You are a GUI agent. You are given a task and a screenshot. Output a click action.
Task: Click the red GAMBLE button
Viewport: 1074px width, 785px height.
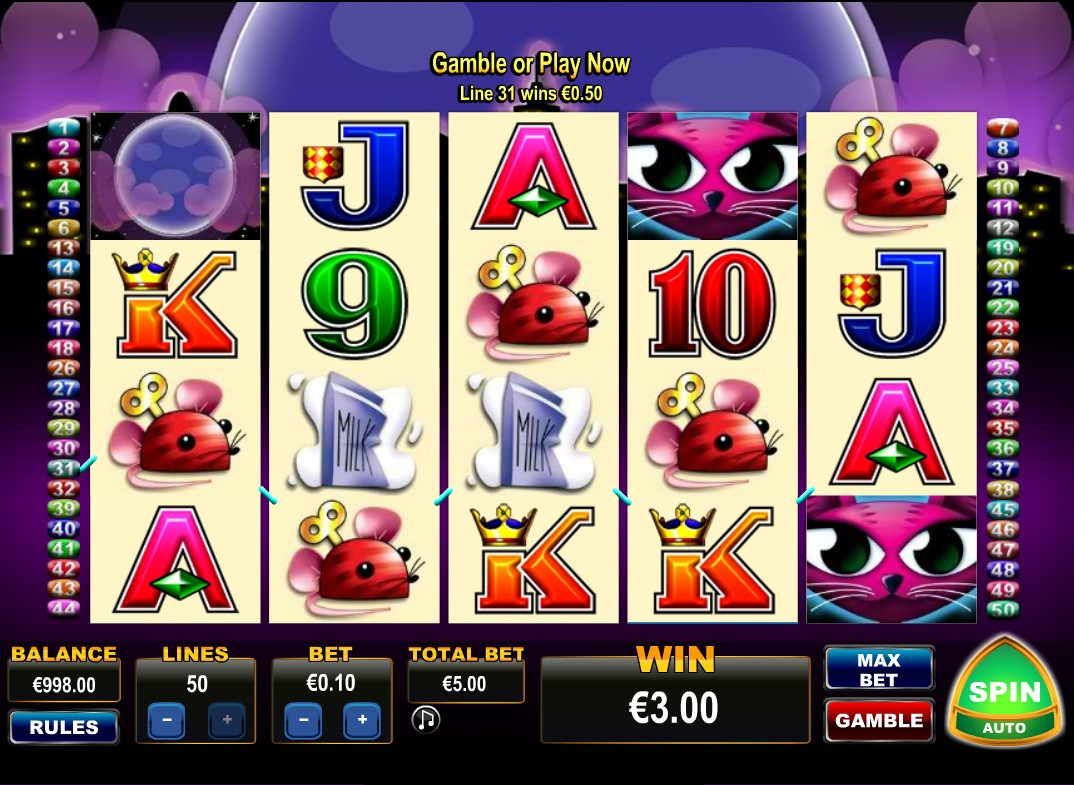[879, 721]
